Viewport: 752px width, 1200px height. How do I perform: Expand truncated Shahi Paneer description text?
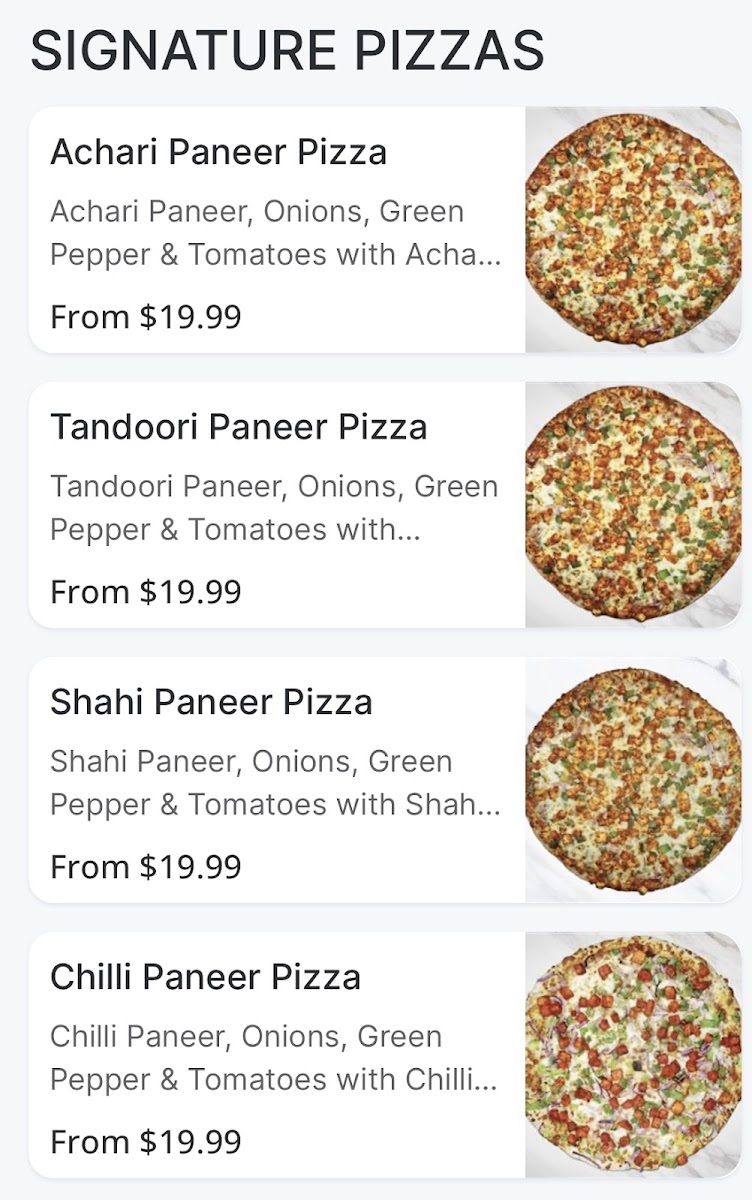pos(275,783)
